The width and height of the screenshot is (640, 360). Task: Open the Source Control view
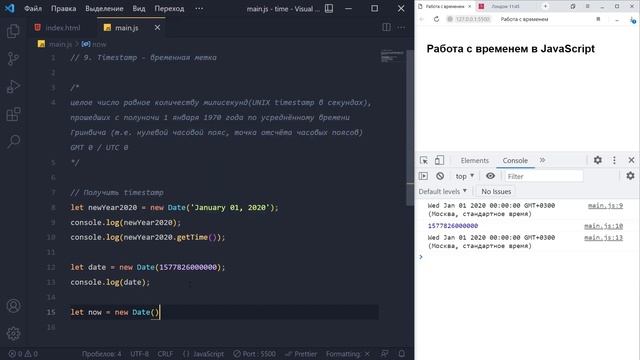coord(13,59)
